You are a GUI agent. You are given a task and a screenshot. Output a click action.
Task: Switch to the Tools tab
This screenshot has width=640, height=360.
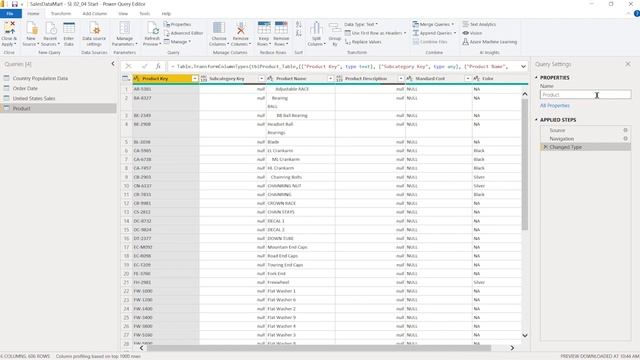[x=144, y=13]
